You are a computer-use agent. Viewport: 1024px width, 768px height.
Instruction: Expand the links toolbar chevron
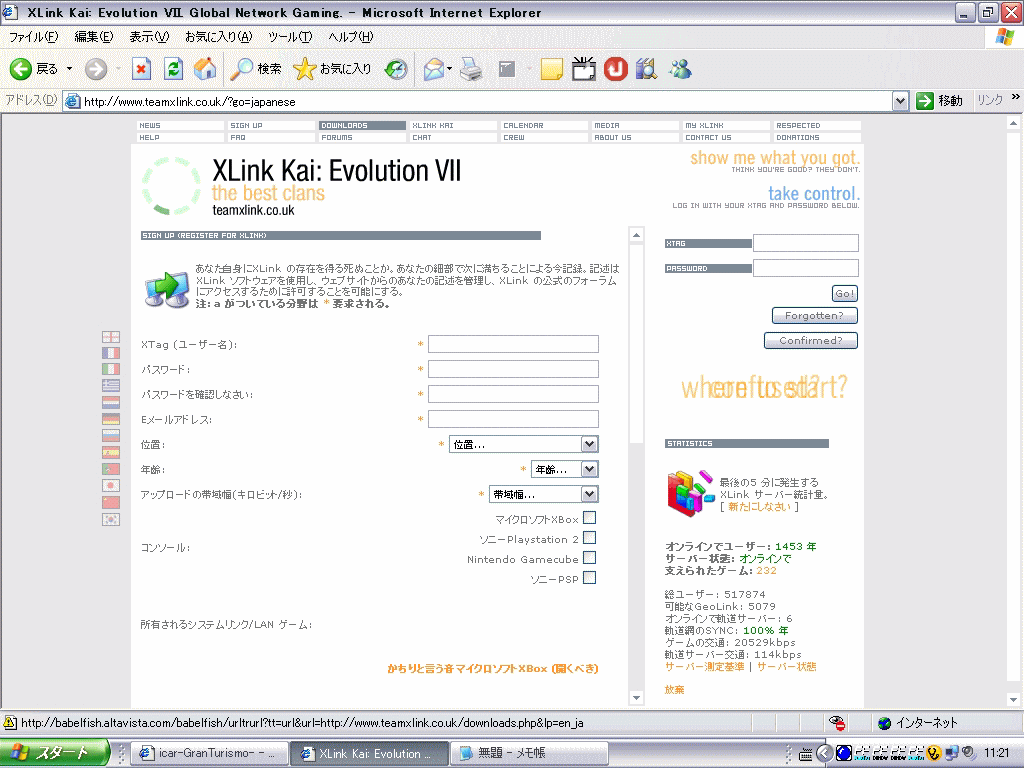(x=1016, y=97)
